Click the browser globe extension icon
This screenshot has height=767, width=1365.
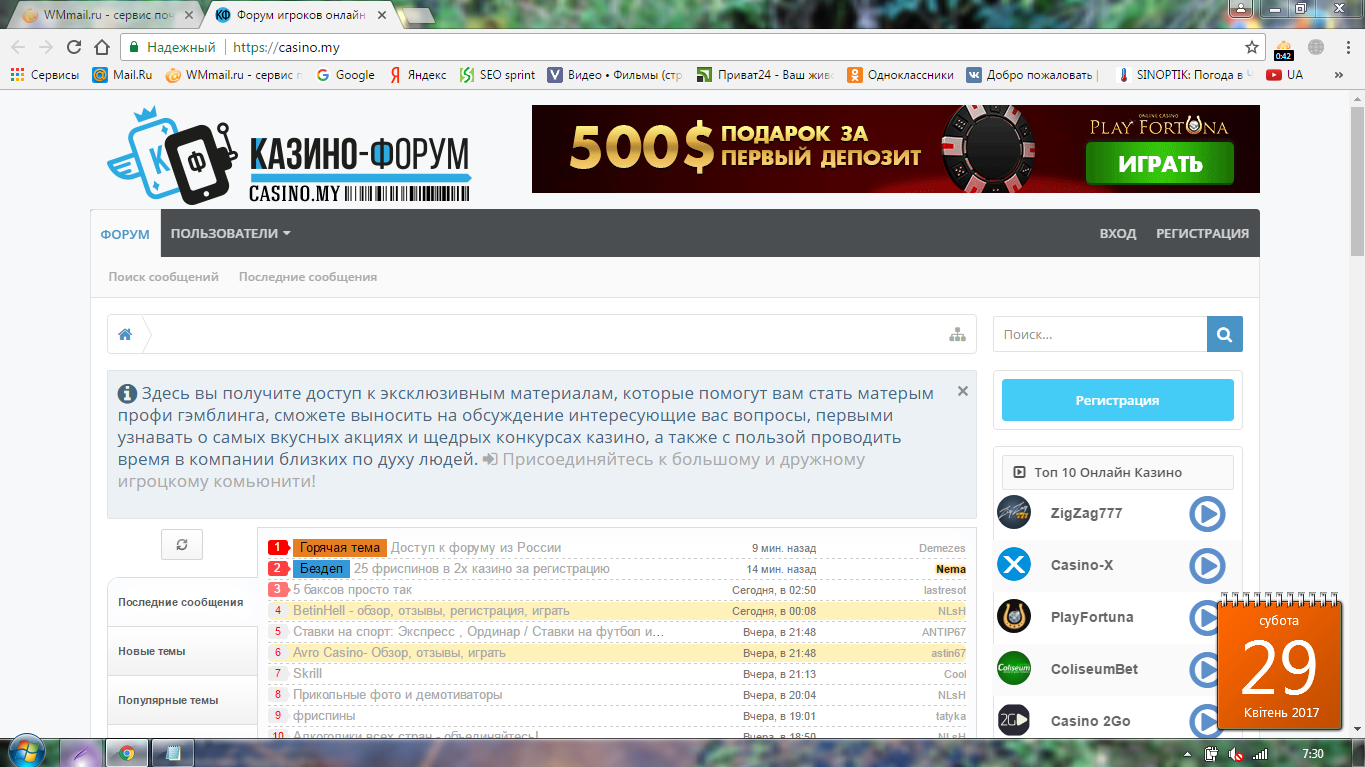(x=1316, y=47)
